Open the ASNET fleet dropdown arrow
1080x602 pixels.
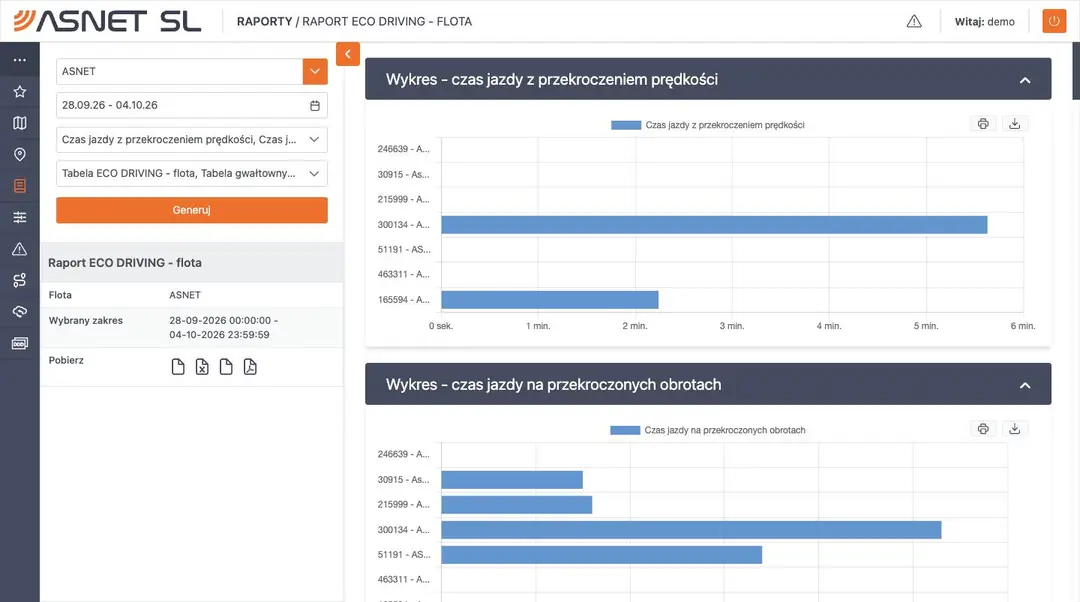[315, 71]
